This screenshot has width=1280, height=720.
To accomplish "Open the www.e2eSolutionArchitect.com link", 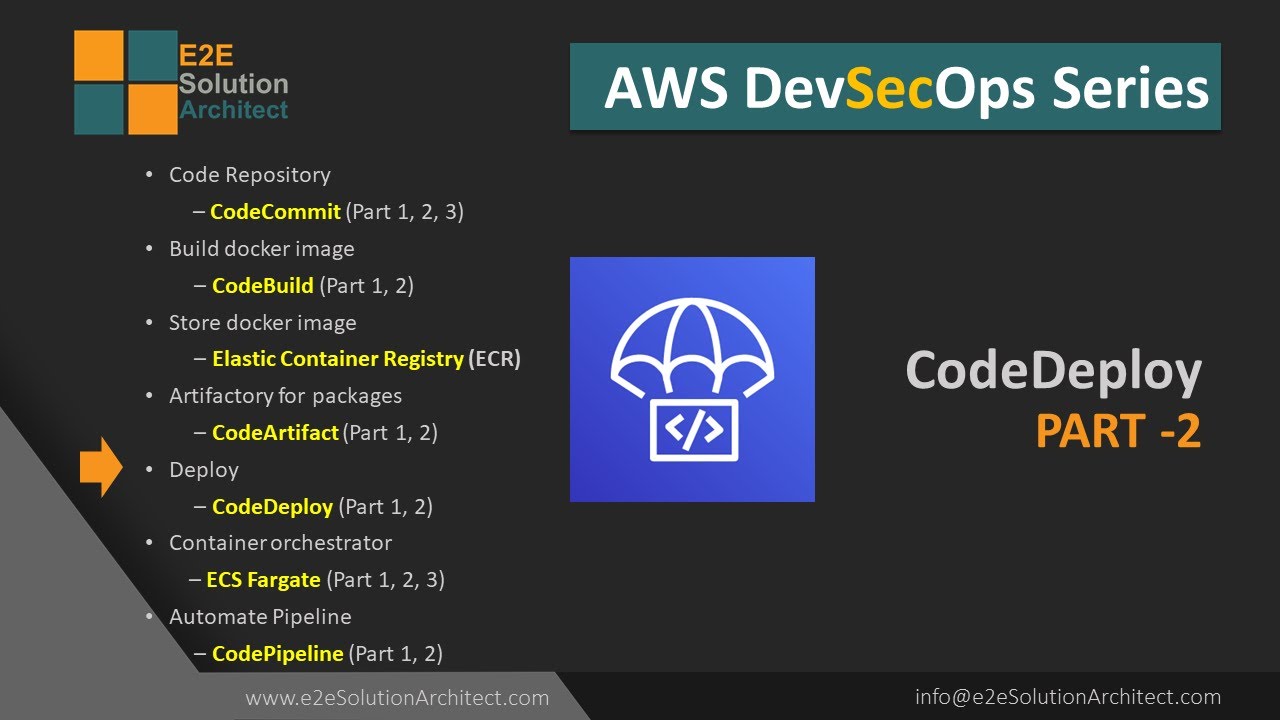I will click(397, 698).
